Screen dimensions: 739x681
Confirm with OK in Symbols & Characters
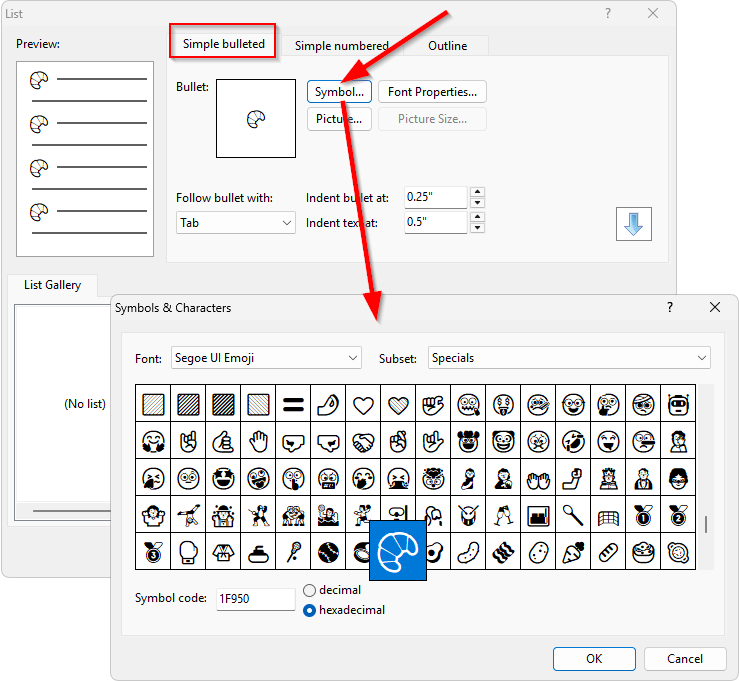pos(594,658)
